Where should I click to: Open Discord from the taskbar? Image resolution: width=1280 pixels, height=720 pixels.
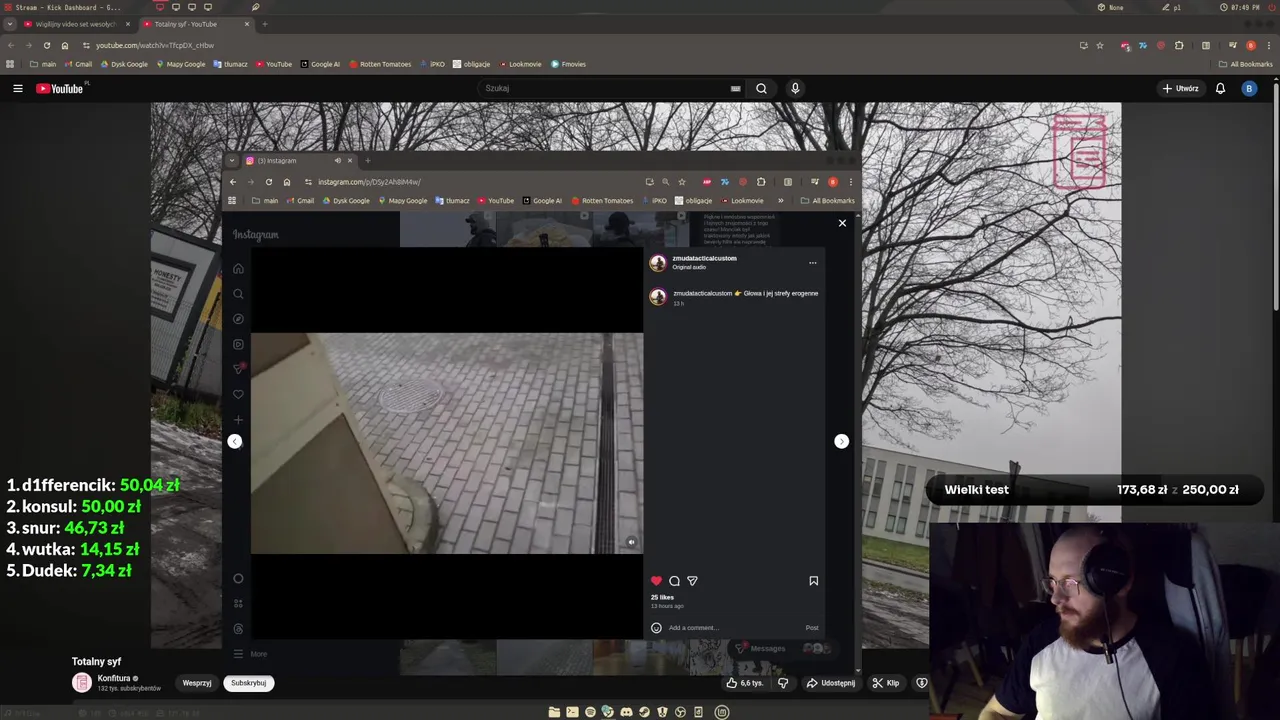[x=626, y=712]
